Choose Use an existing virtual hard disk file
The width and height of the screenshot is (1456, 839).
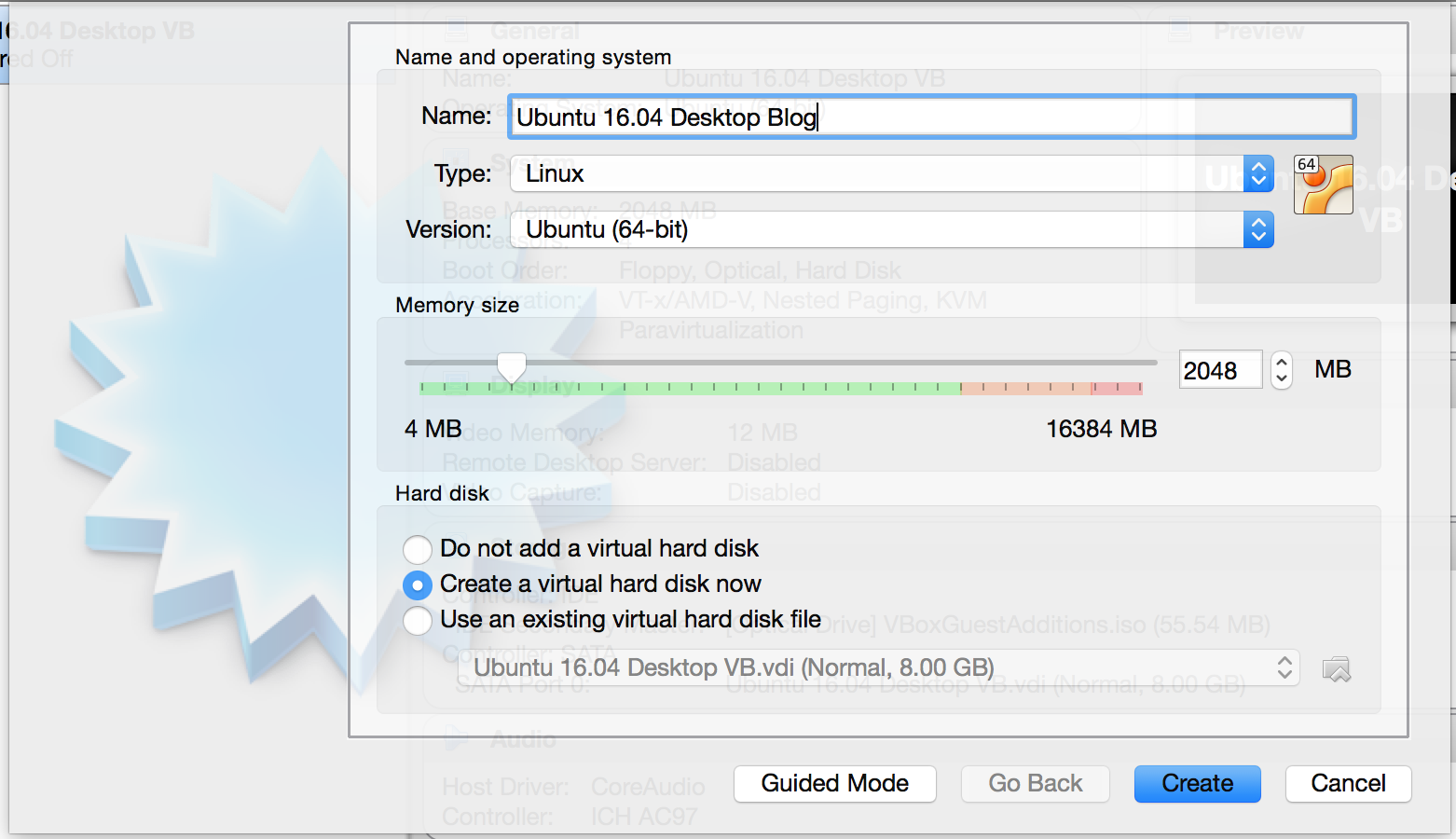[x=418, y=620]
